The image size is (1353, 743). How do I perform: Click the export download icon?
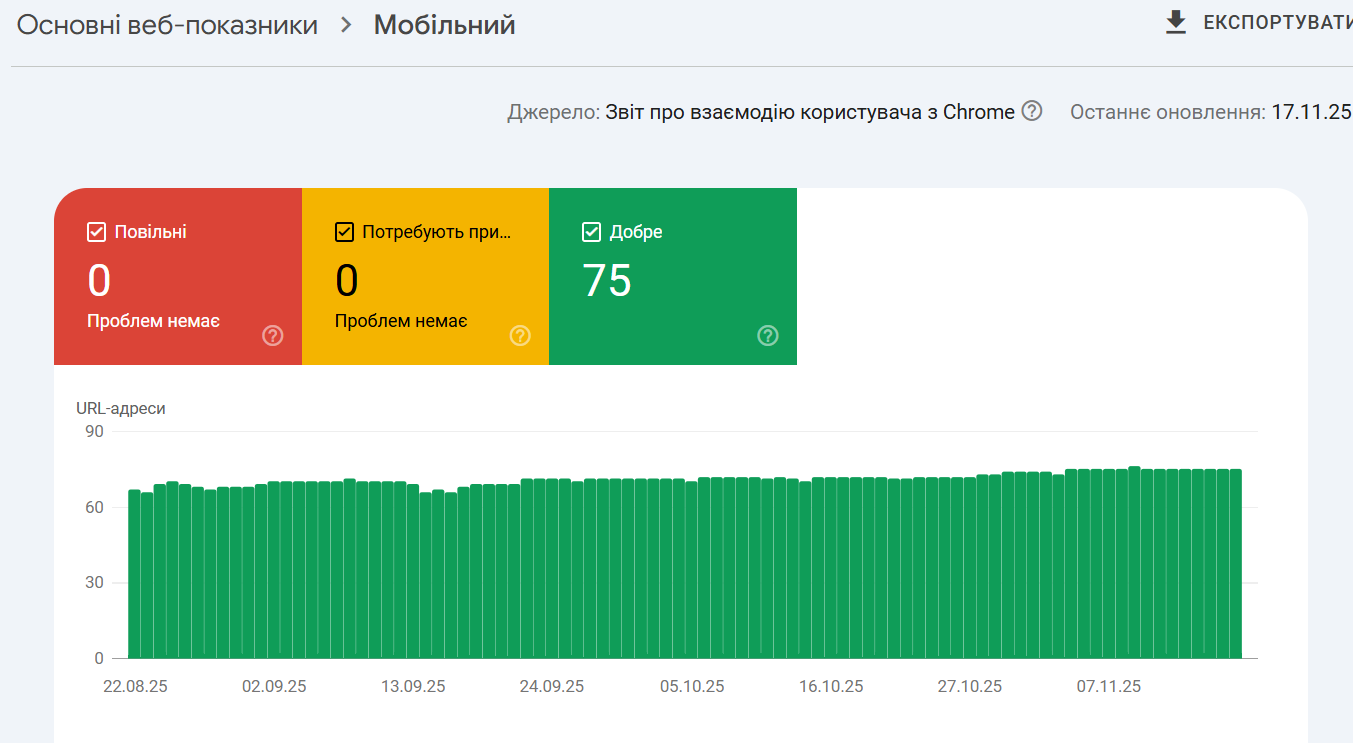[1176, 23]
